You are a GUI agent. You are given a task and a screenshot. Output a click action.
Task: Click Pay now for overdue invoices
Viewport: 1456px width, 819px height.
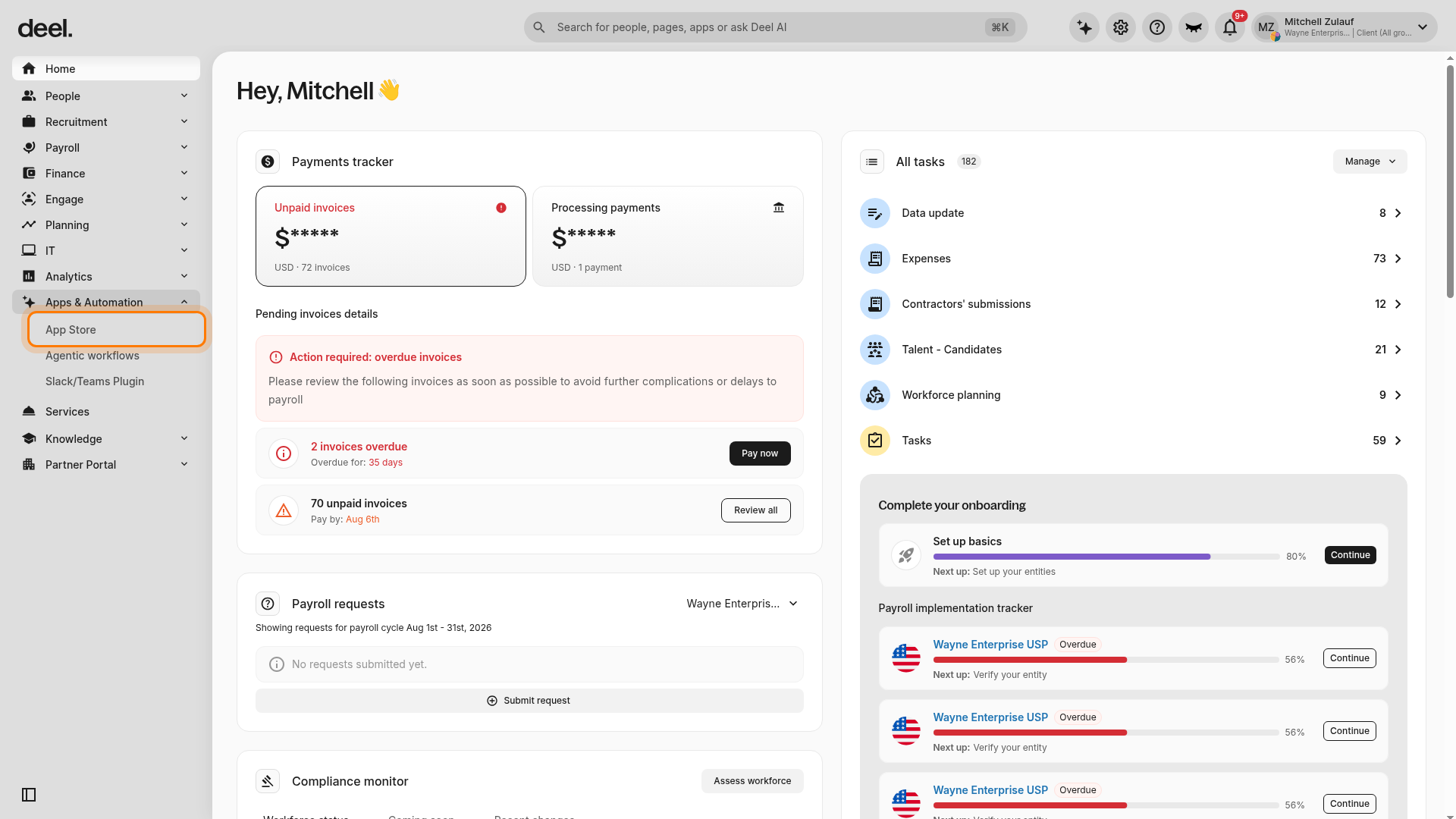pyautogui.click(x=760, y=453)
